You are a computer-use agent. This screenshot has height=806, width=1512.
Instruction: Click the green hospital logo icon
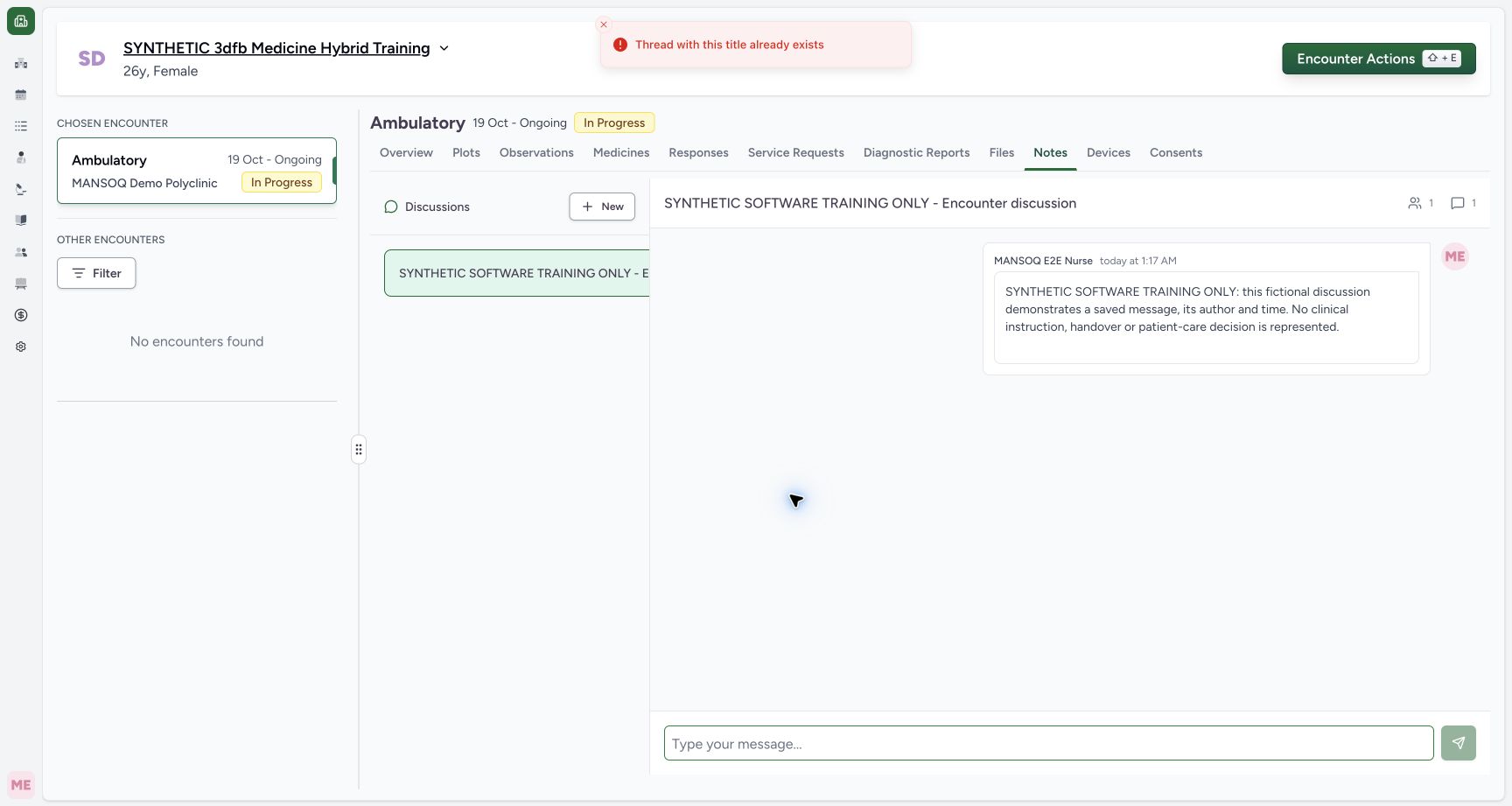tap(21, 21)
